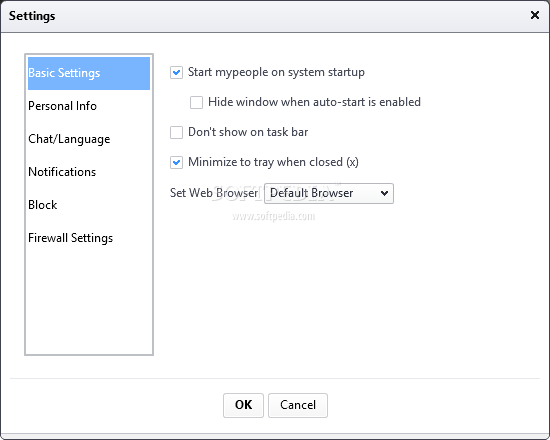Click the Settings title bar text

[x=32, y=16]
